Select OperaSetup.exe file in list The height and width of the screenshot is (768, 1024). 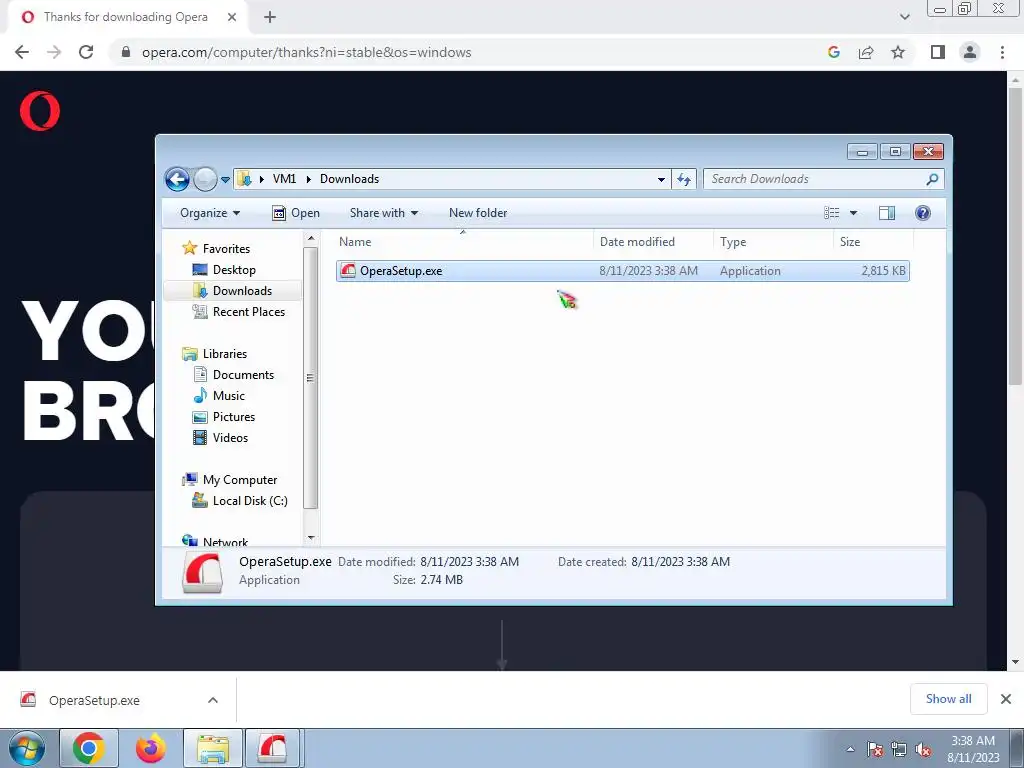(x=622, y=271)
